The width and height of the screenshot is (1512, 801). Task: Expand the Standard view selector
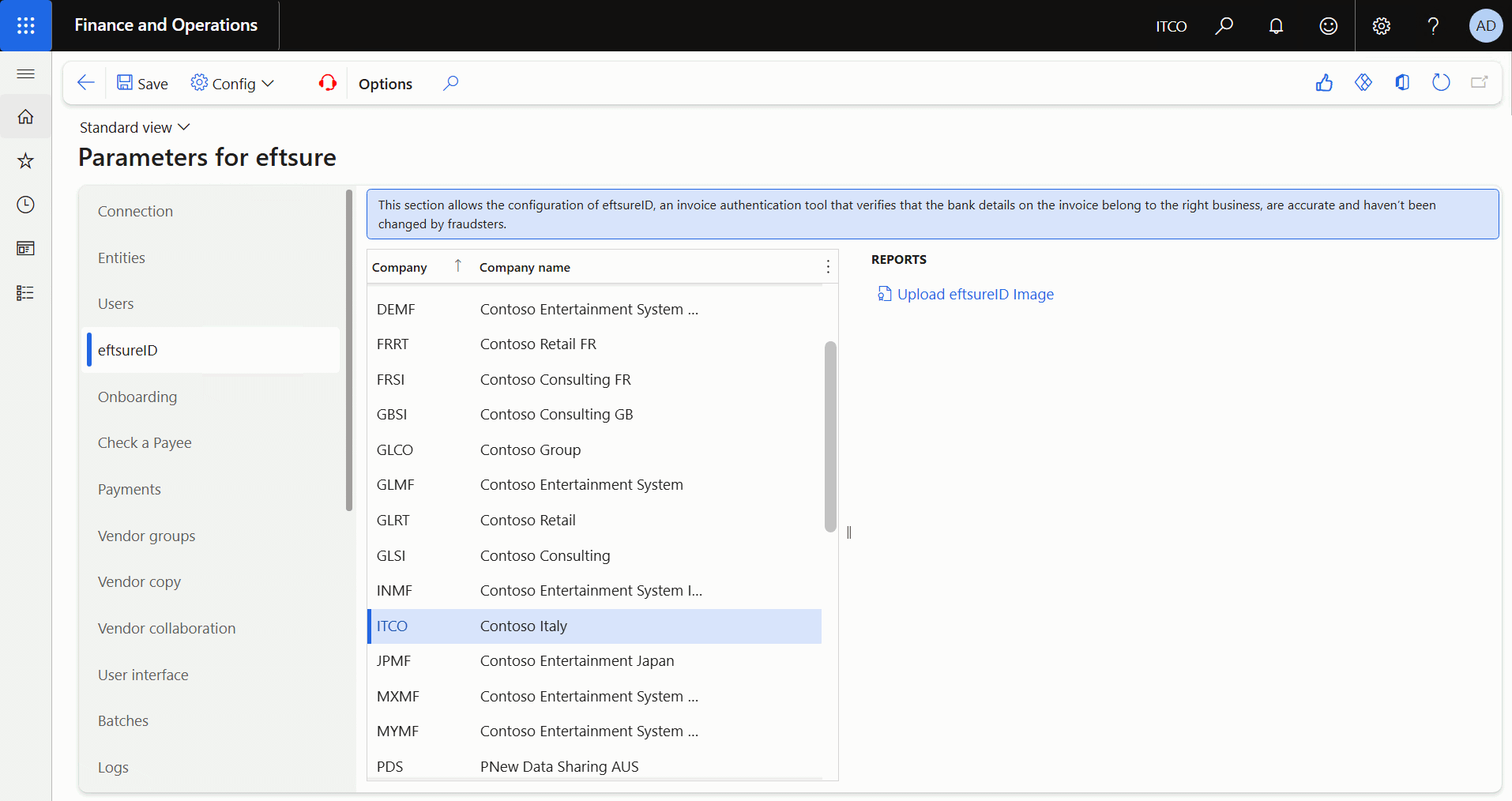coord(135,127)
